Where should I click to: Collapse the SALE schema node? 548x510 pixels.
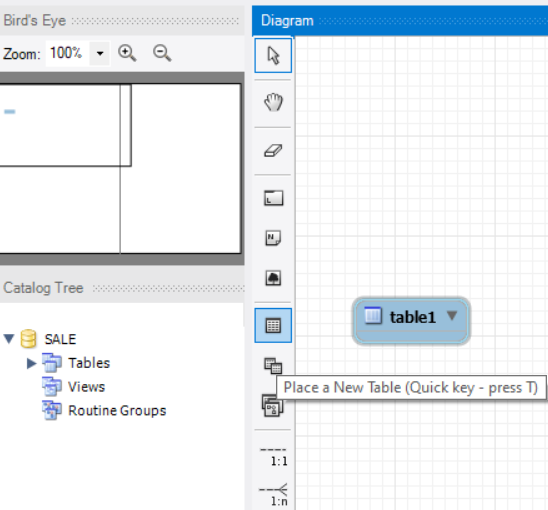(9, 338)
